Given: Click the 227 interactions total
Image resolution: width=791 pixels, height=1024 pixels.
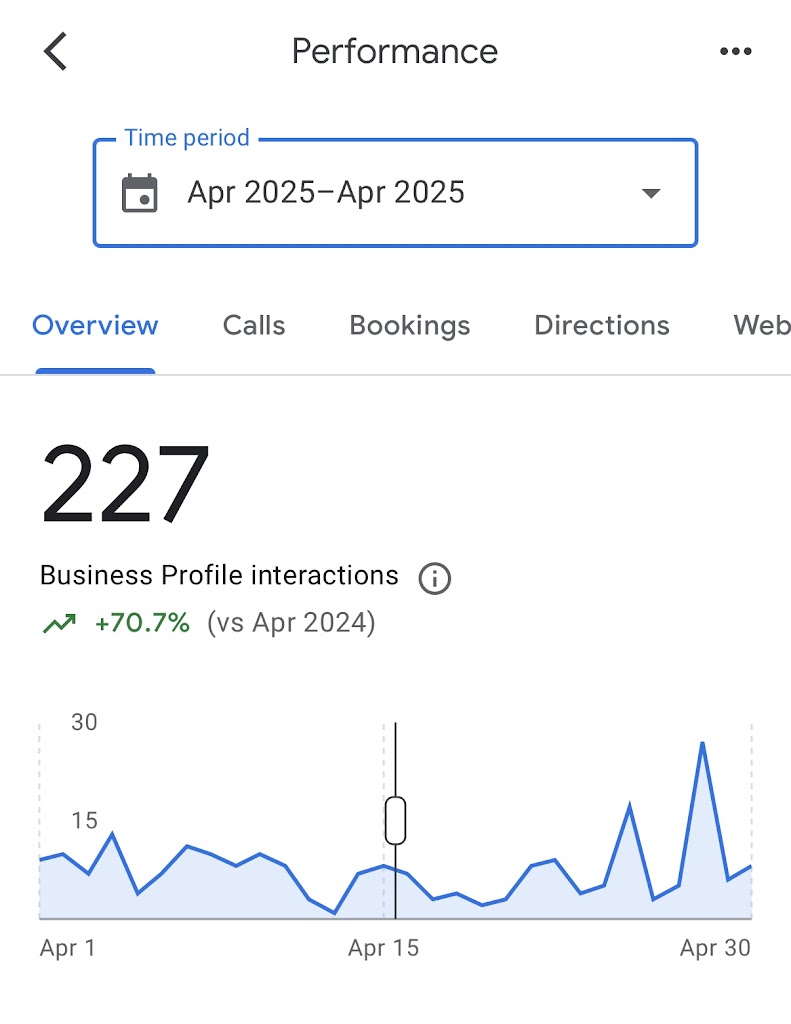Looking at the screenshot, I should click(125, 483).
